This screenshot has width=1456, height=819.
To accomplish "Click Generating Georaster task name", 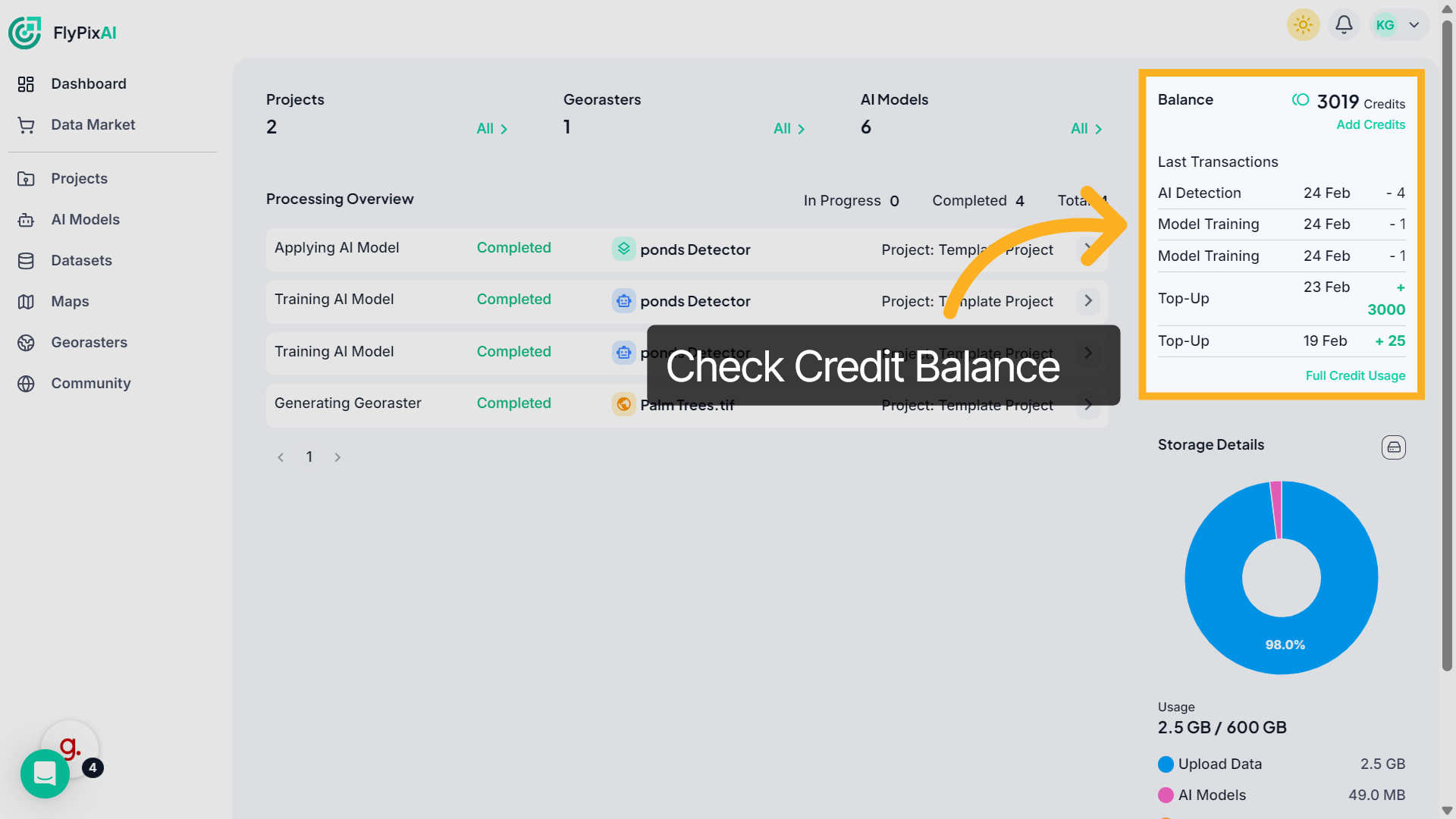I will click(x=347, y=403).
